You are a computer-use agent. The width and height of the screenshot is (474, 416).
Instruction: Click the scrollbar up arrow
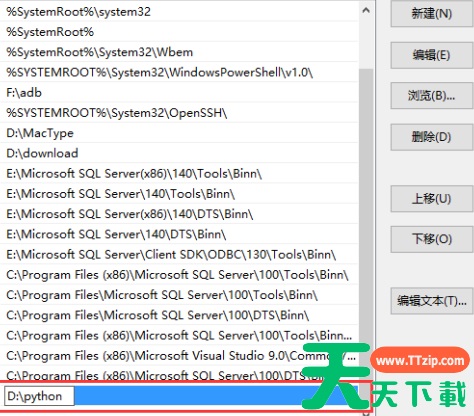(366, 10)
